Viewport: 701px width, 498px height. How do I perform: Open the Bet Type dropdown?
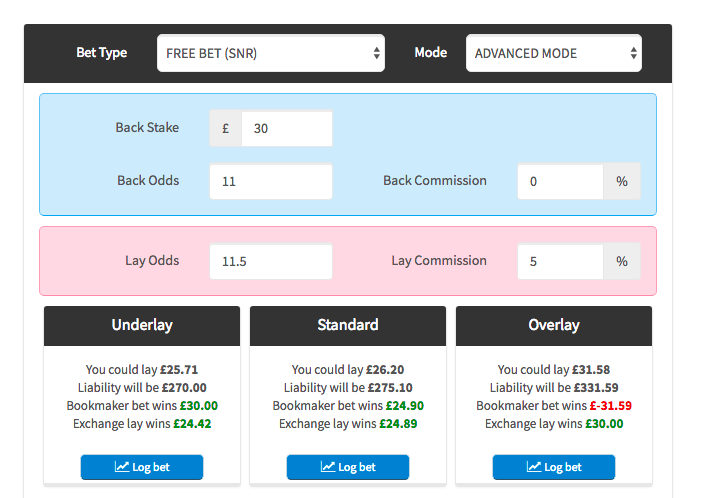[270, 53]
